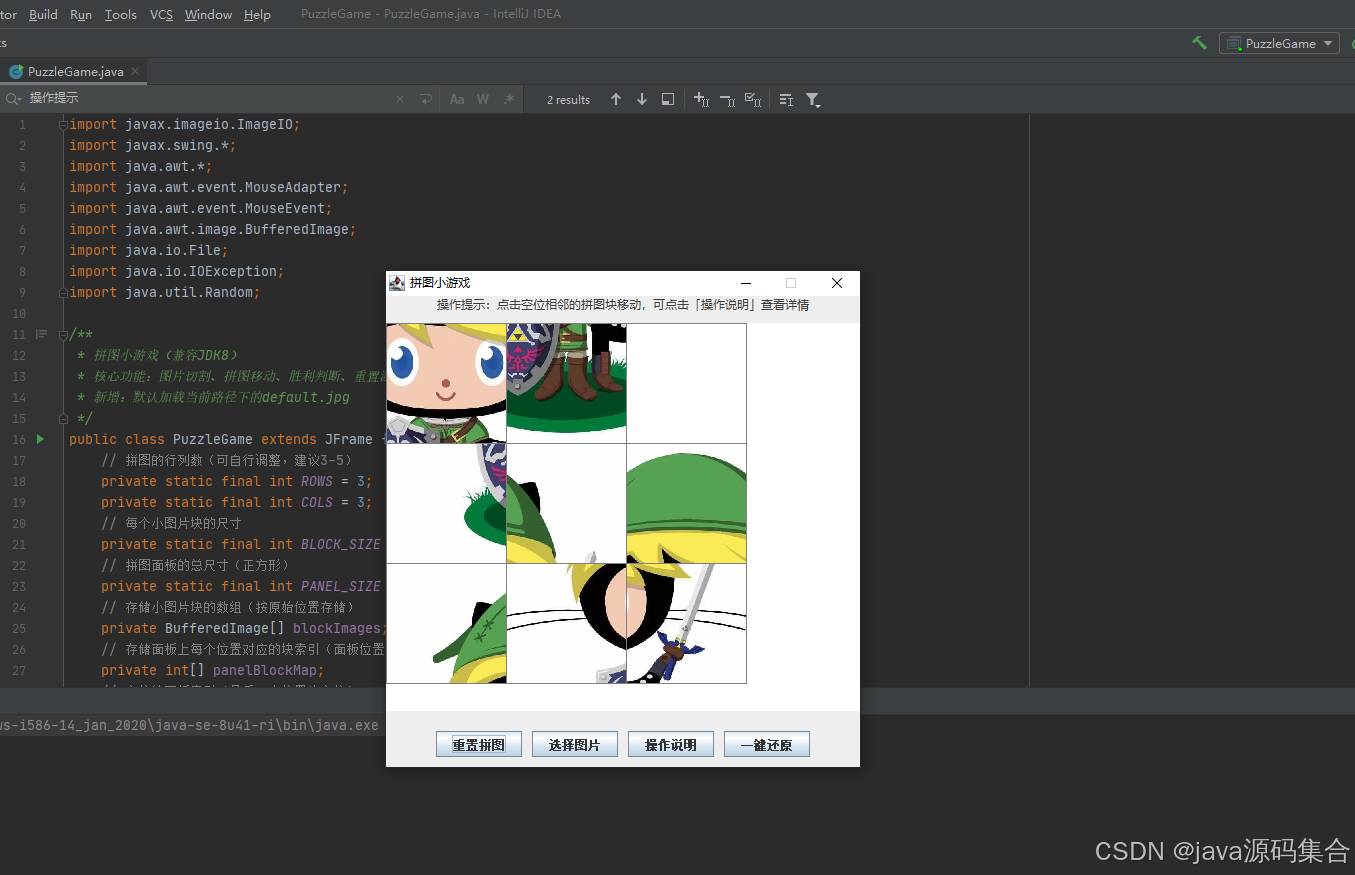Screen dimensions: 1355x875
Task: Click the green hat tile with yellow hair
Action: (x=686, y=503)
